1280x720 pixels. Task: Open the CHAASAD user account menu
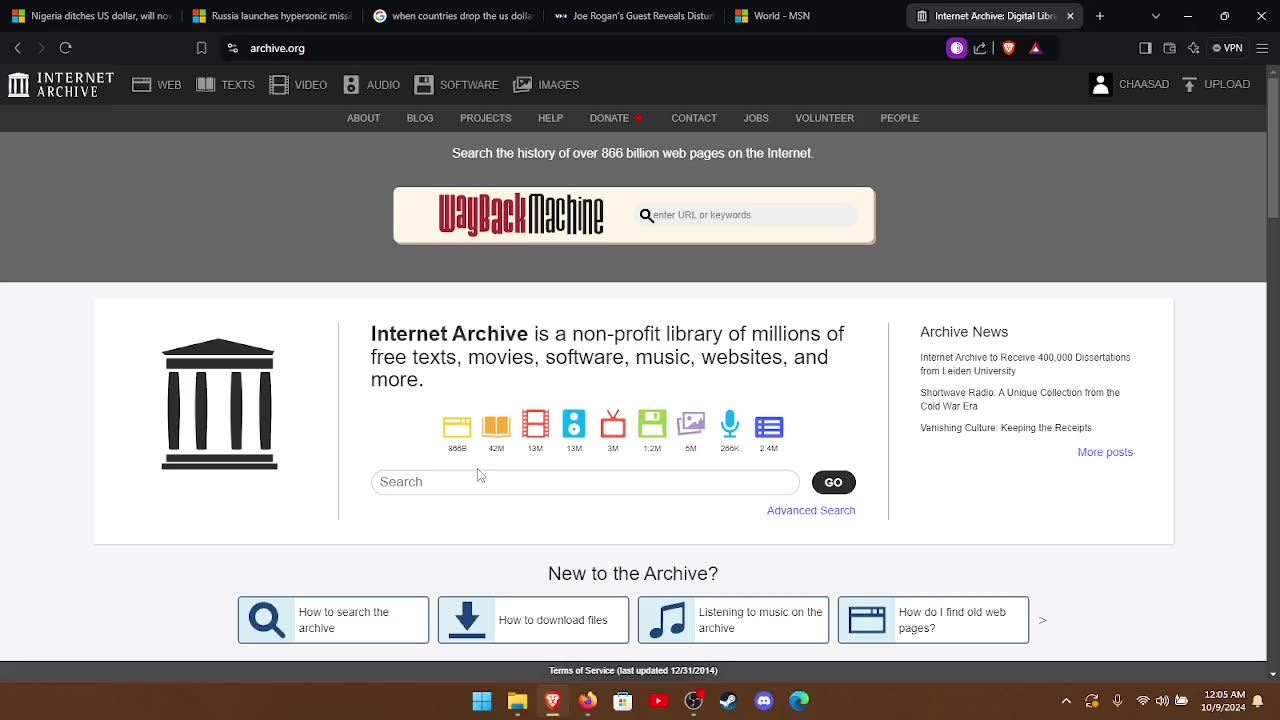(x=1129, y=85)
